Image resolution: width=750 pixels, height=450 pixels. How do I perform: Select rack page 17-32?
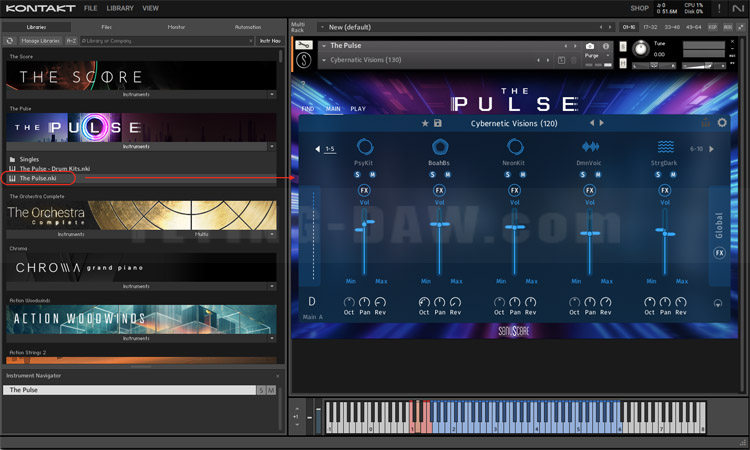[650, 27]
